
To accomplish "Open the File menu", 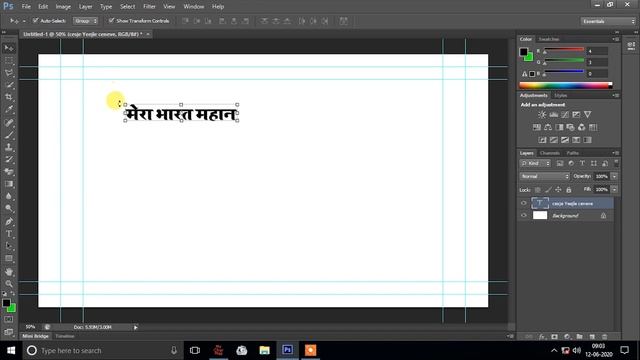I will pyautogui.click(x=26, y=7).
